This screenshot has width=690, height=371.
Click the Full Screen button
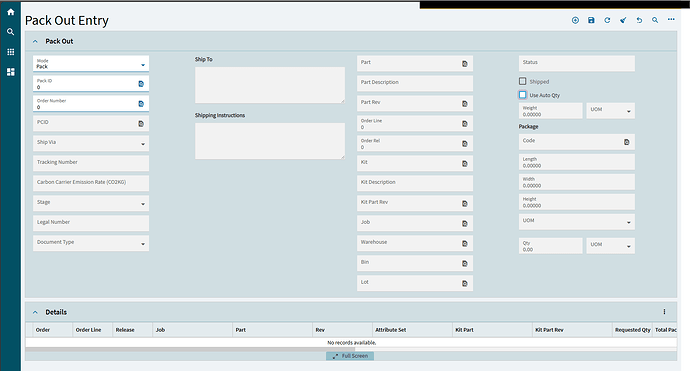tap(350, 356)
